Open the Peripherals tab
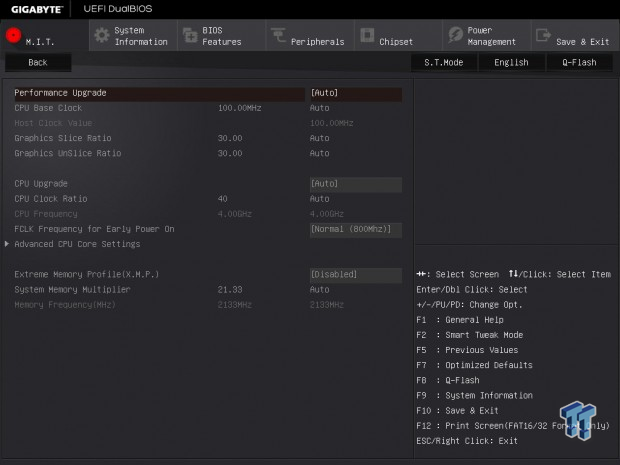The height and width of the screenshot is (465, 620). tap(310, 36)
